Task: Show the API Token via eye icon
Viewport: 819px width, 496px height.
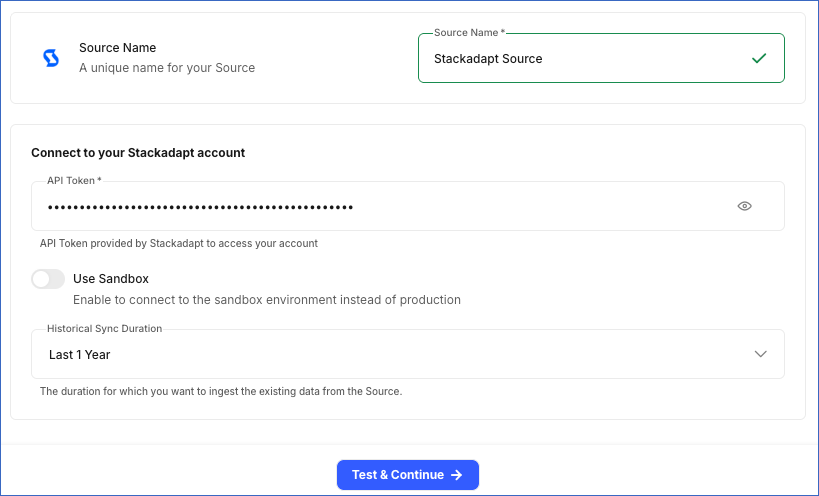Action: point(744,206)
